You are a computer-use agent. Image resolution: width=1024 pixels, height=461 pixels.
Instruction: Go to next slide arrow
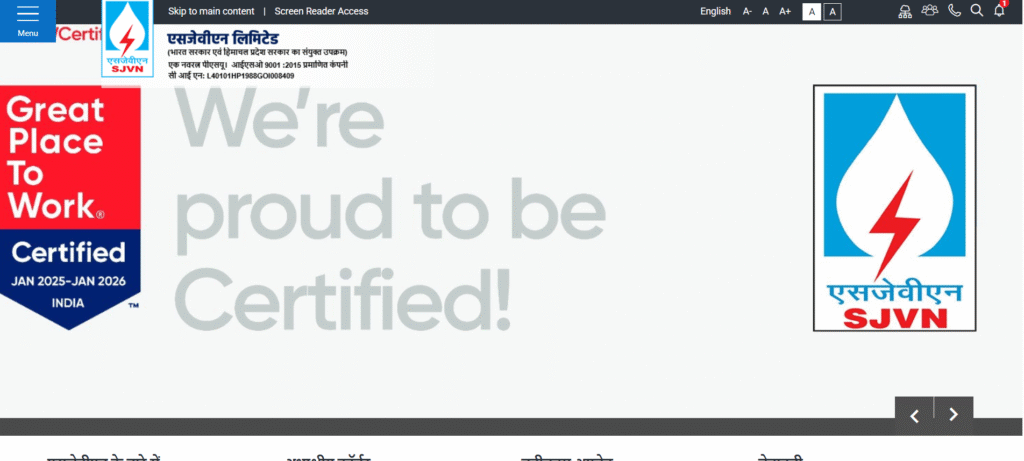coord(954,415)
